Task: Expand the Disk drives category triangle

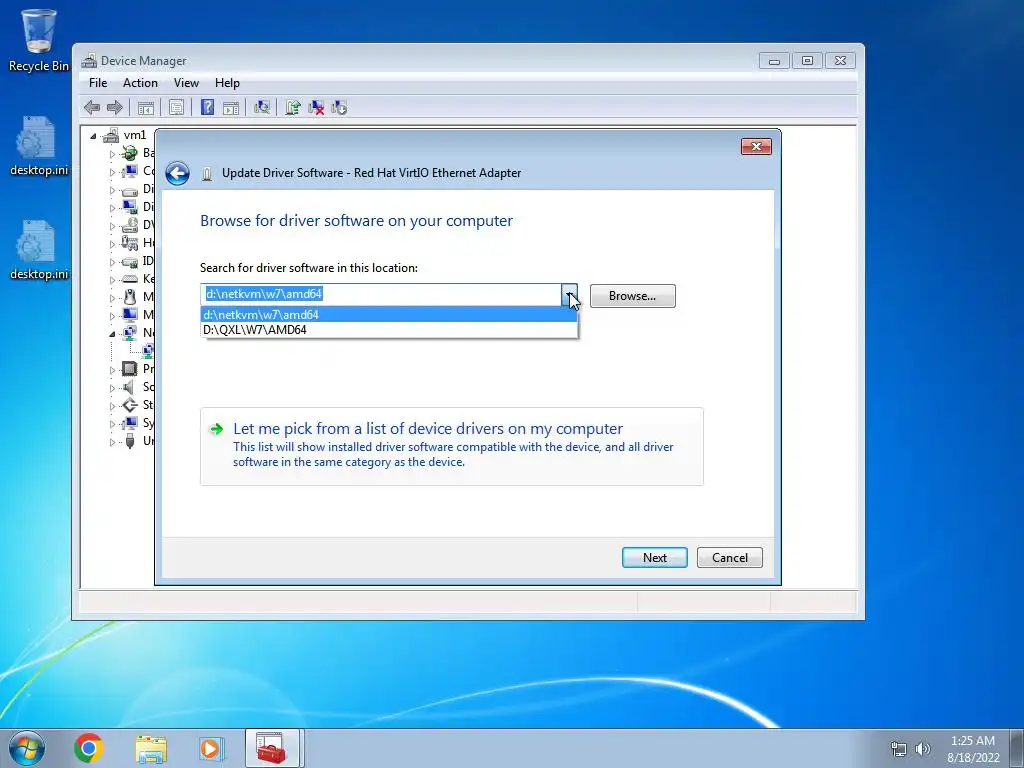Action: click(112, 191)
